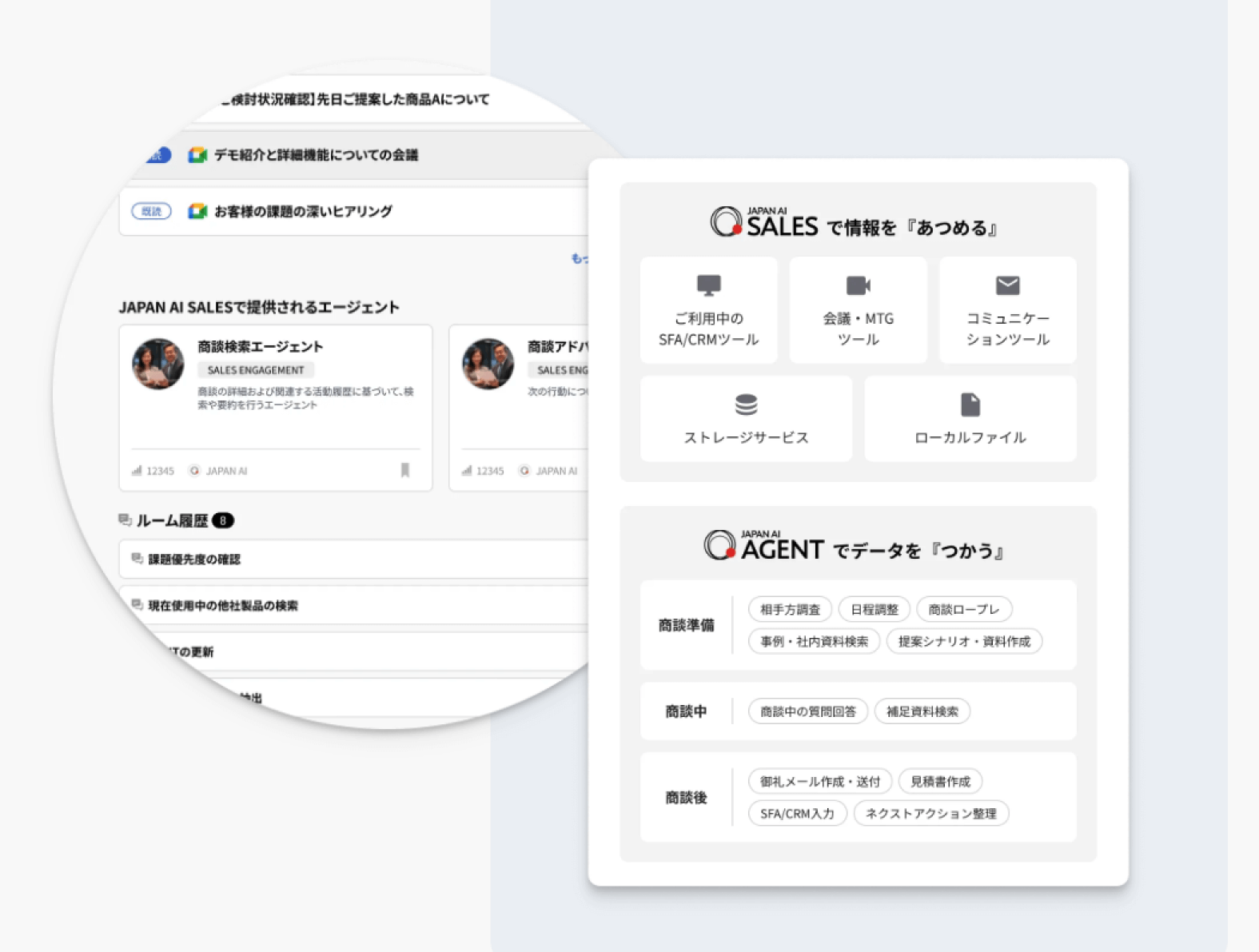Open the 商談検索エージェント title

tap(261, 346)
